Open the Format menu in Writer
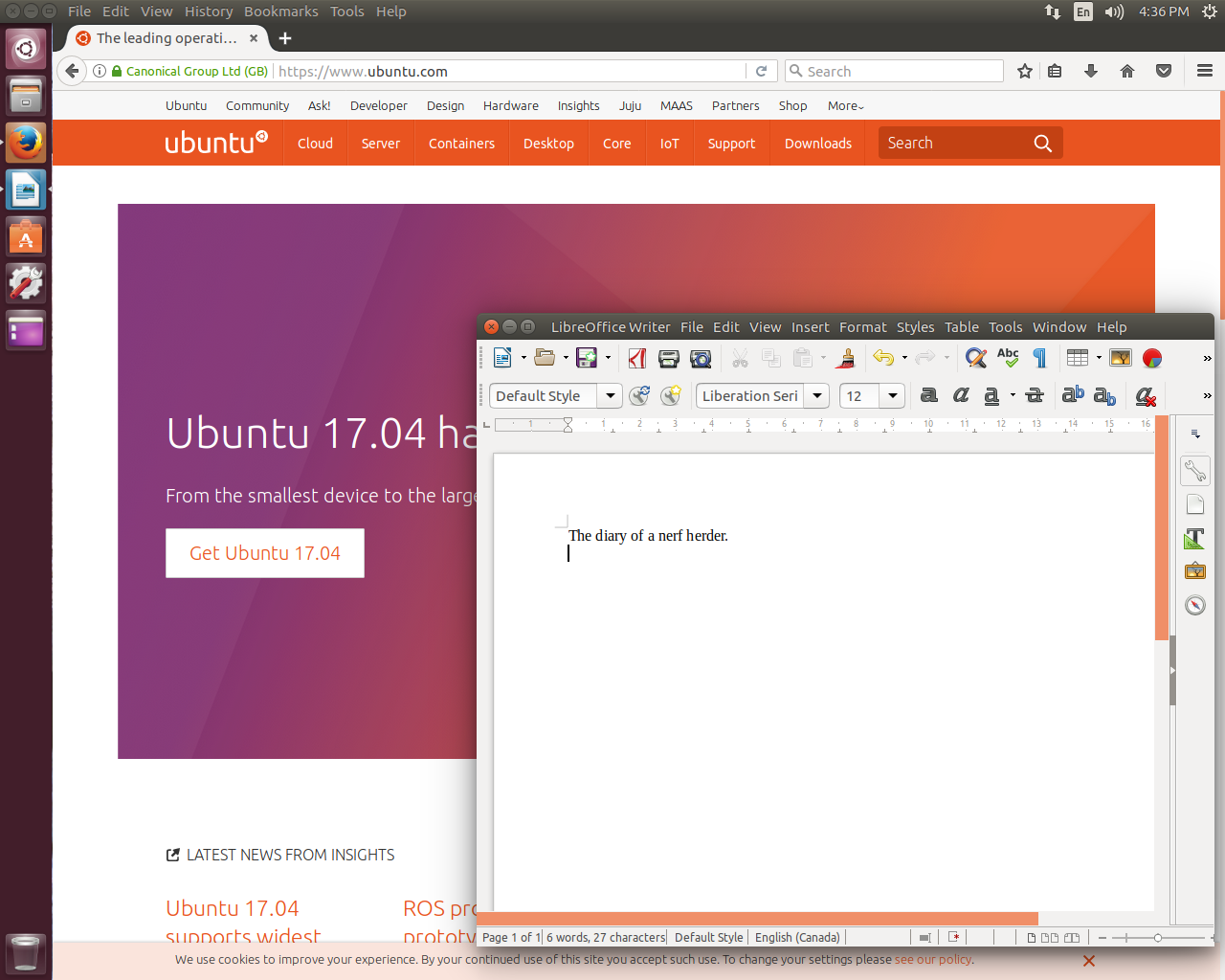 tap(863, 327)
